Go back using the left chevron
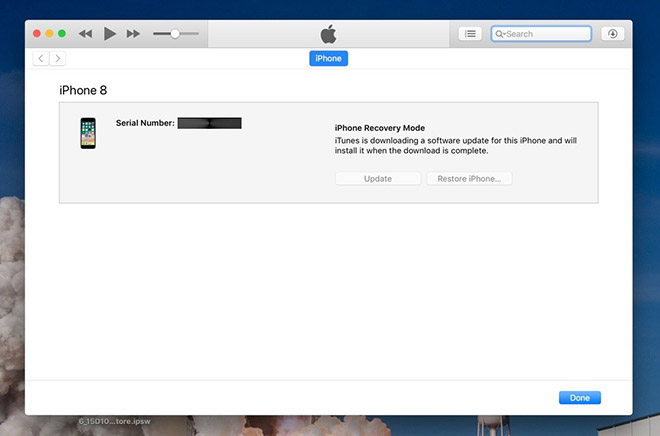Viewport: 660px width, 436px height. (x=41, y=58)
